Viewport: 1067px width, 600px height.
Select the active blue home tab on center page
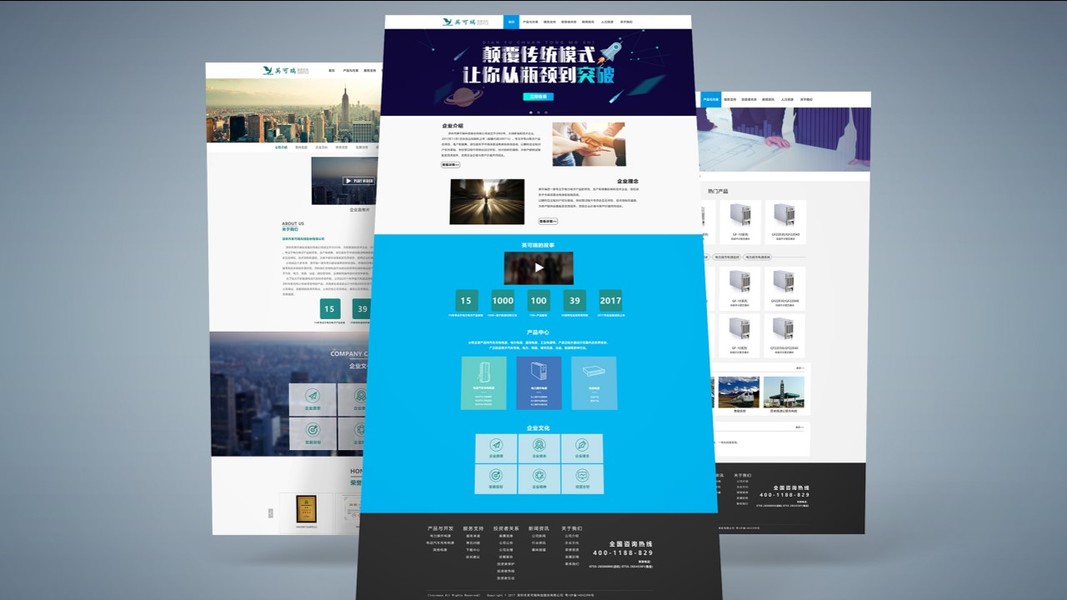click(x=511, y=22)
